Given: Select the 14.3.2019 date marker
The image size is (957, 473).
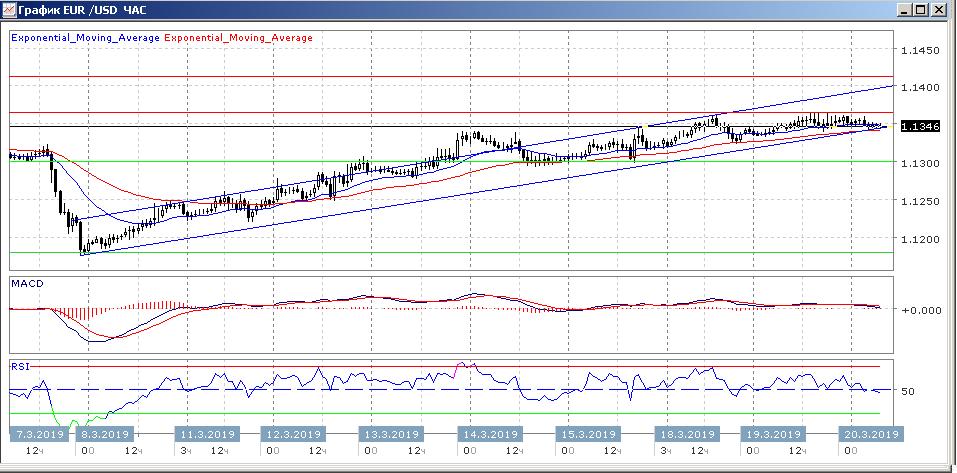Looking at the screenshot, I should pos(489,435).
